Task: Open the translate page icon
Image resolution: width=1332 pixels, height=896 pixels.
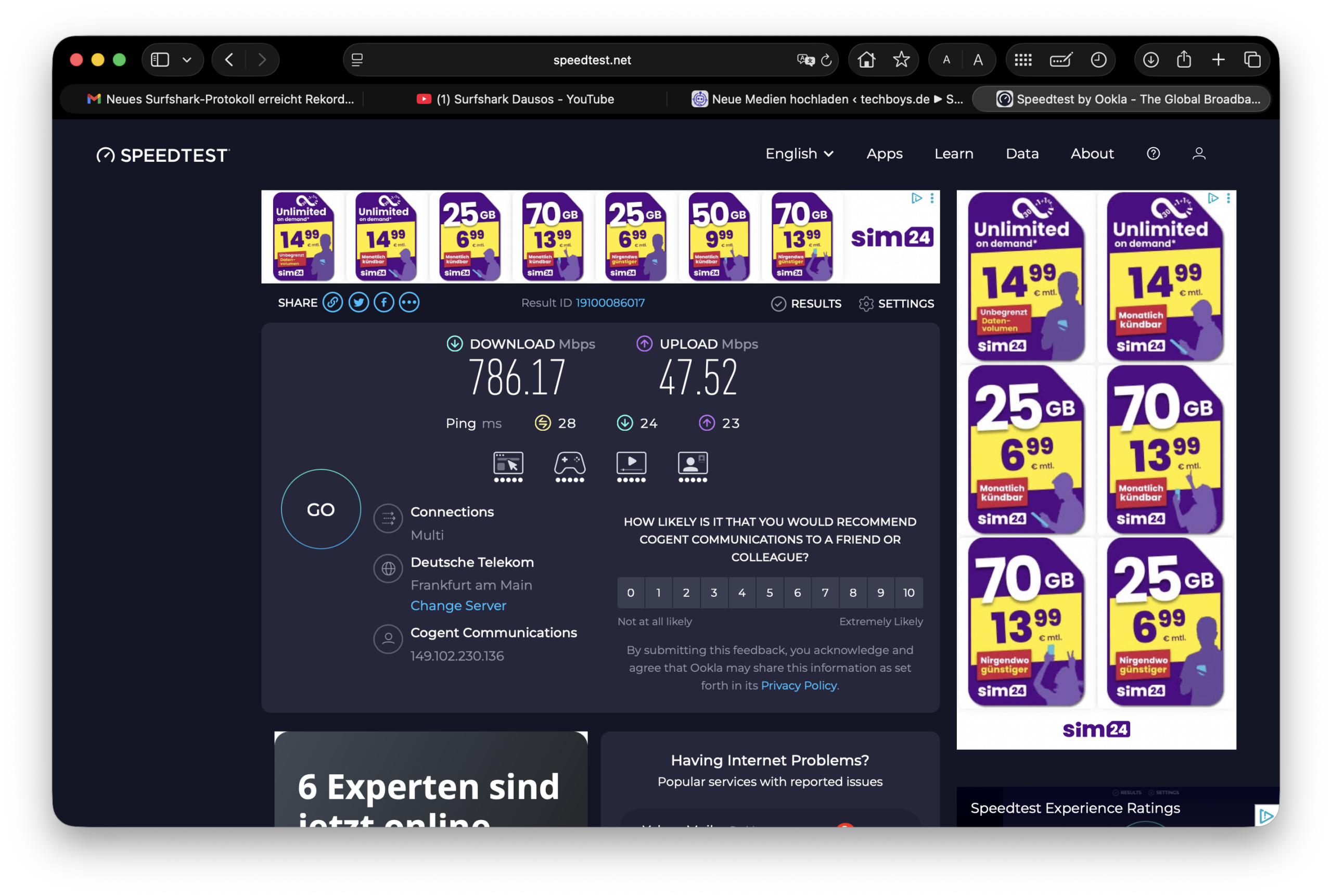Action: [x=805, y=59]
